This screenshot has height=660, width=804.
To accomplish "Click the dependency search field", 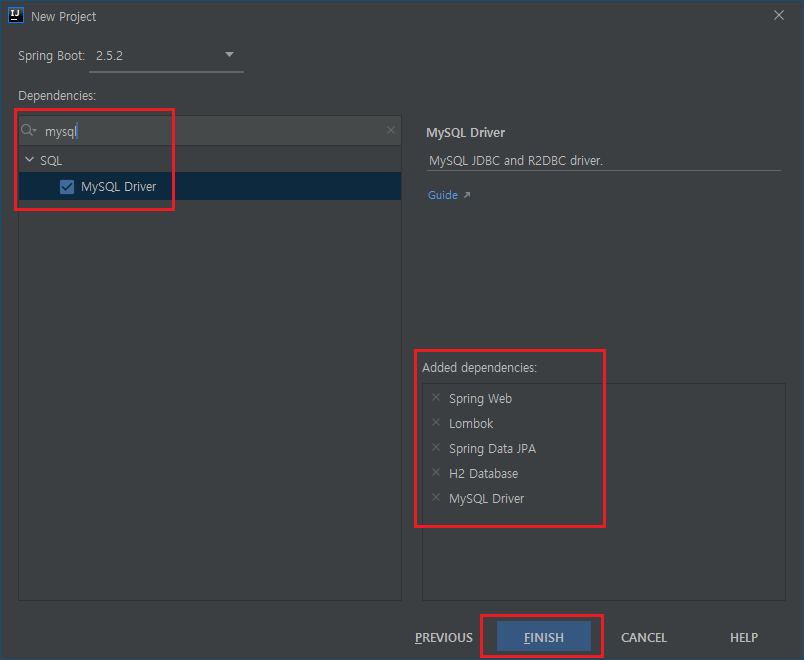I will point(210,131).
